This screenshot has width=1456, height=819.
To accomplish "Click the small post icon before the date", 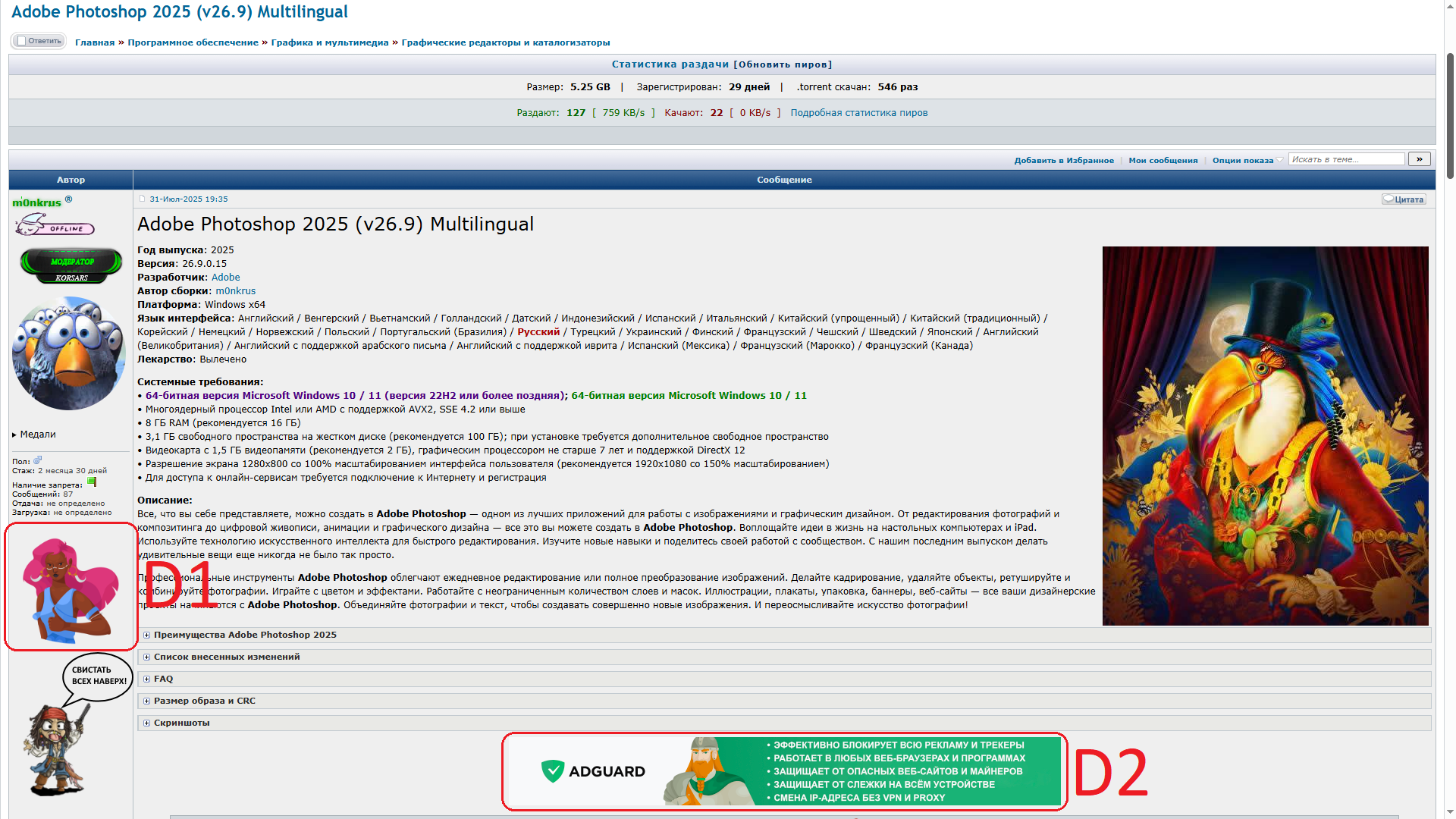I will click(x=142, y=199).
